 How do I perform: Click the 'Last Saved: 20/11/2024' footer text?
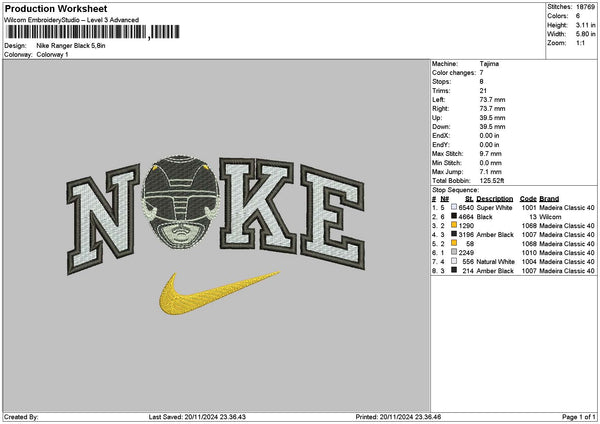point(197,417)
